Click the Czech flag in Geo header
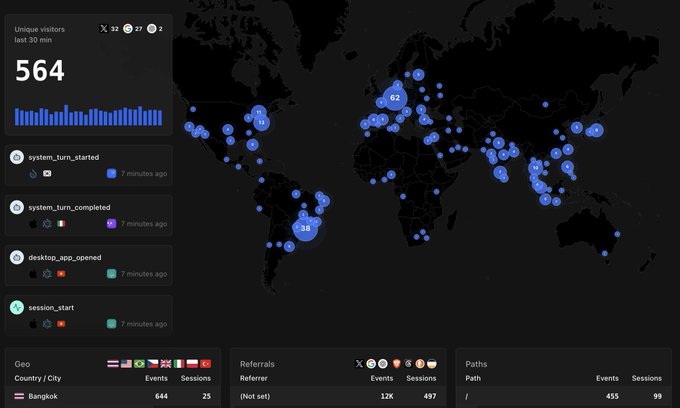The image size is (680, 408). pyautogui.click(x=153, y=363)
